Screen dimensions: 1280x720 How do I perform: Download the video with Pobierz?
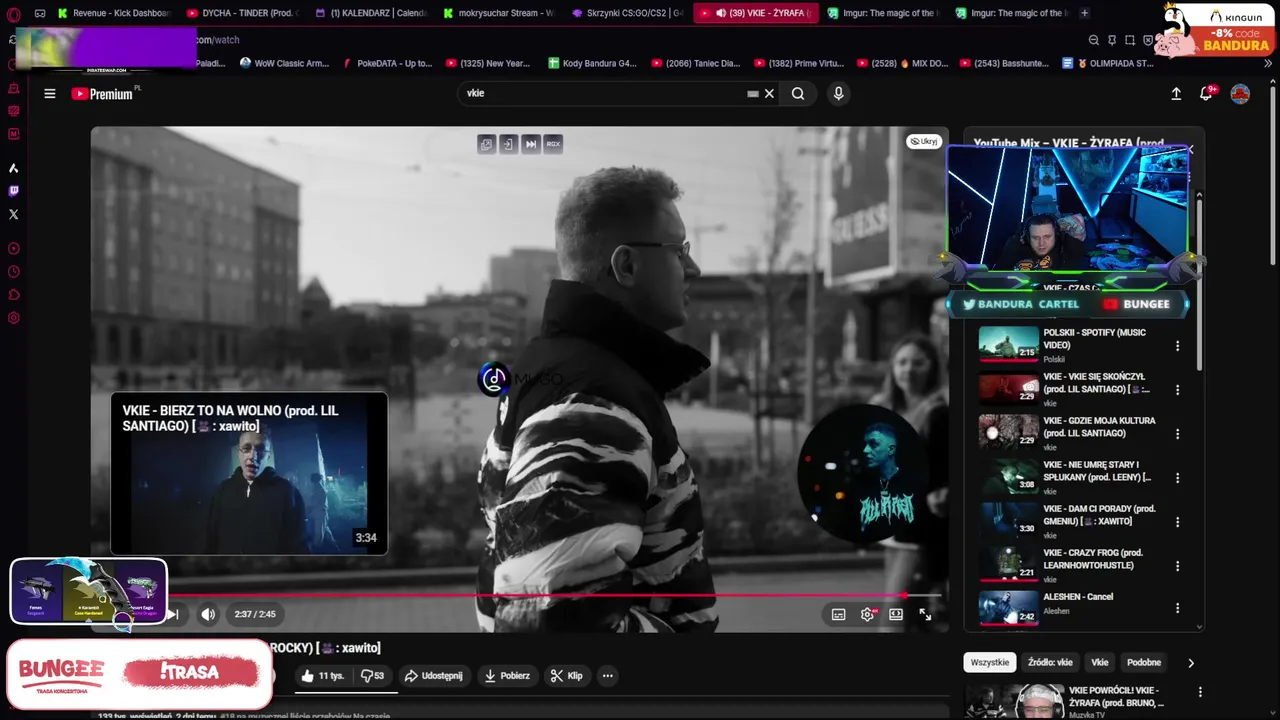pos(507,676)
